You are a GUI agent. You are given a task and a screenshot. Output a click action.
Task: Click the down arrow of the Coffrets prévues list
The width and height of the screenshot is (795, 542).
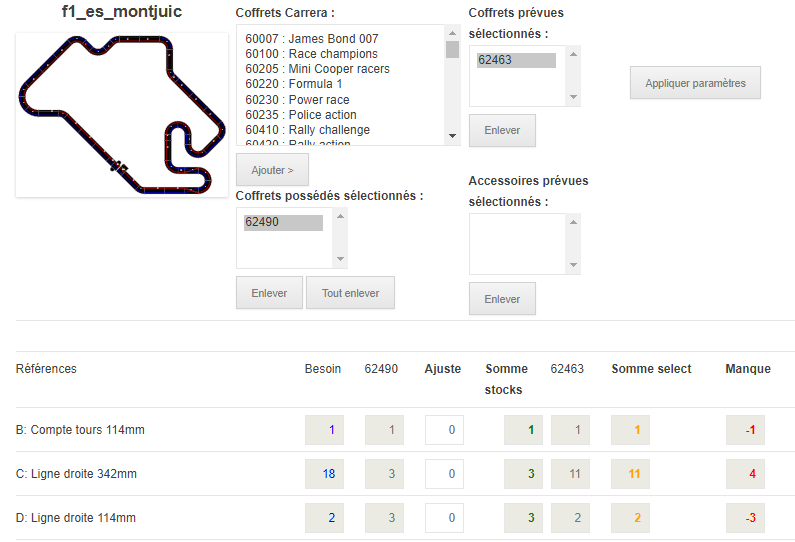pos(573,97)
